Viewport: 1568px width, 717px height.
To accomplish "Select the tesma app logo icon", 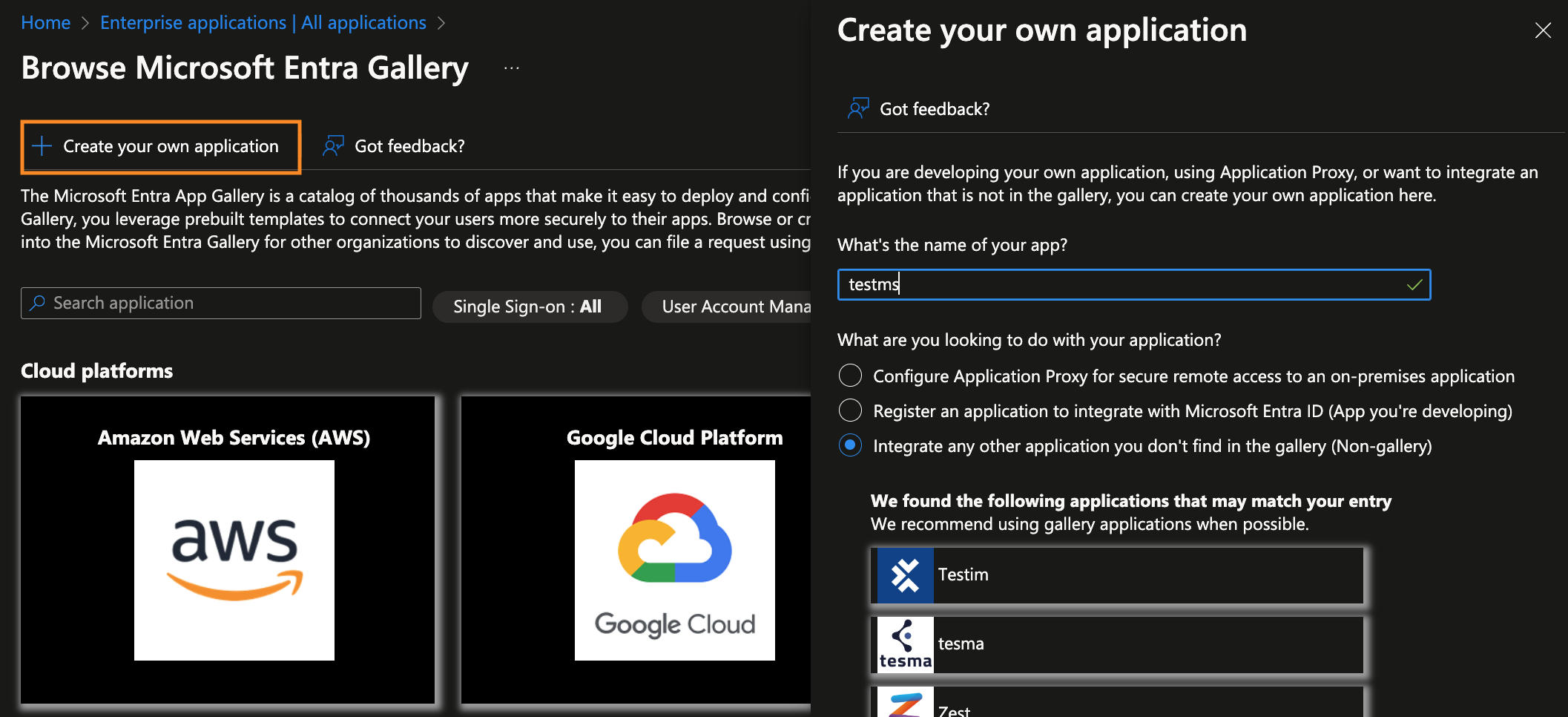I will click(905, 644).
